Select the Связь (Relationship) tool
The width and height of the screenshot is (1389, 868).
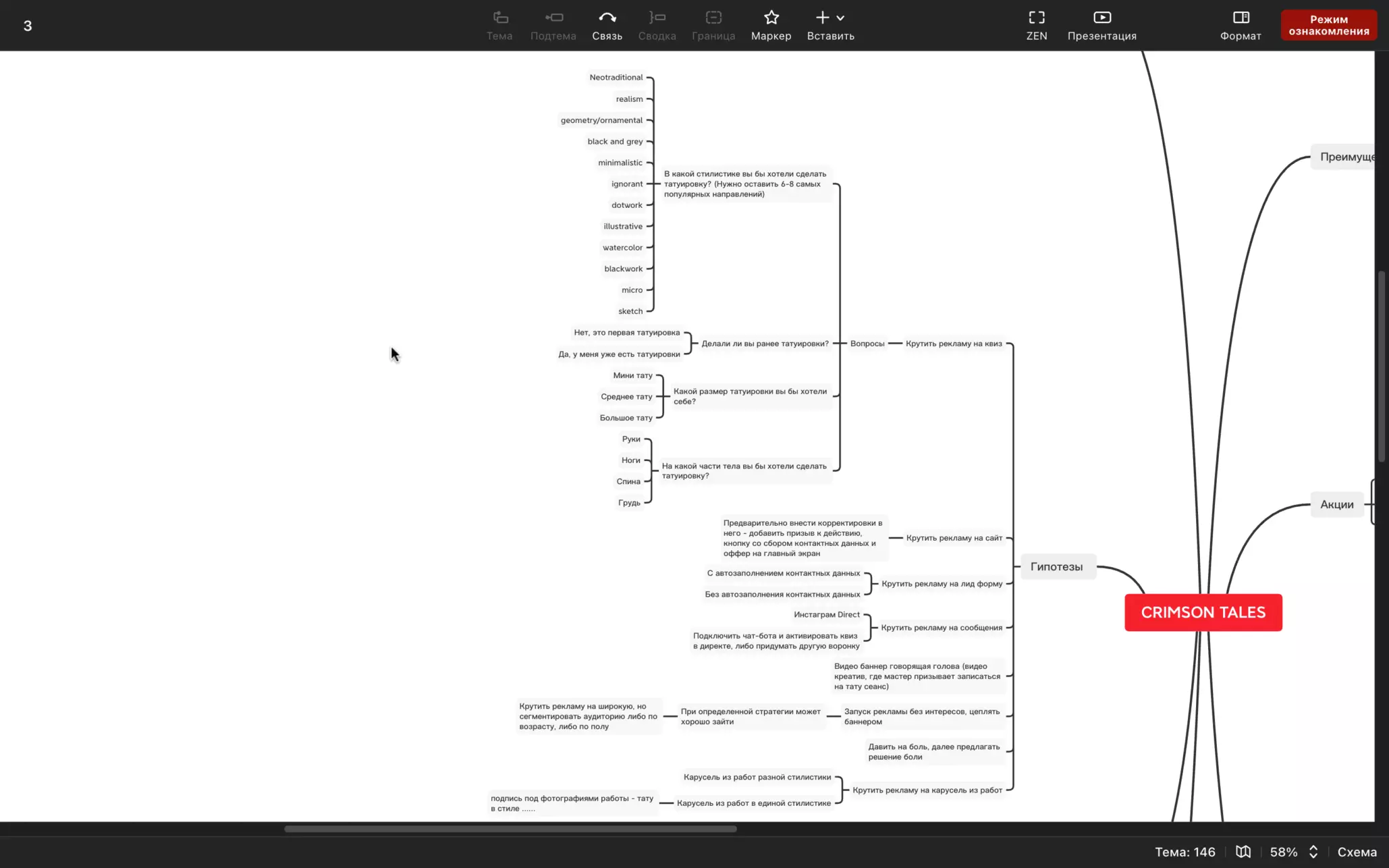[x=607, y=18]
